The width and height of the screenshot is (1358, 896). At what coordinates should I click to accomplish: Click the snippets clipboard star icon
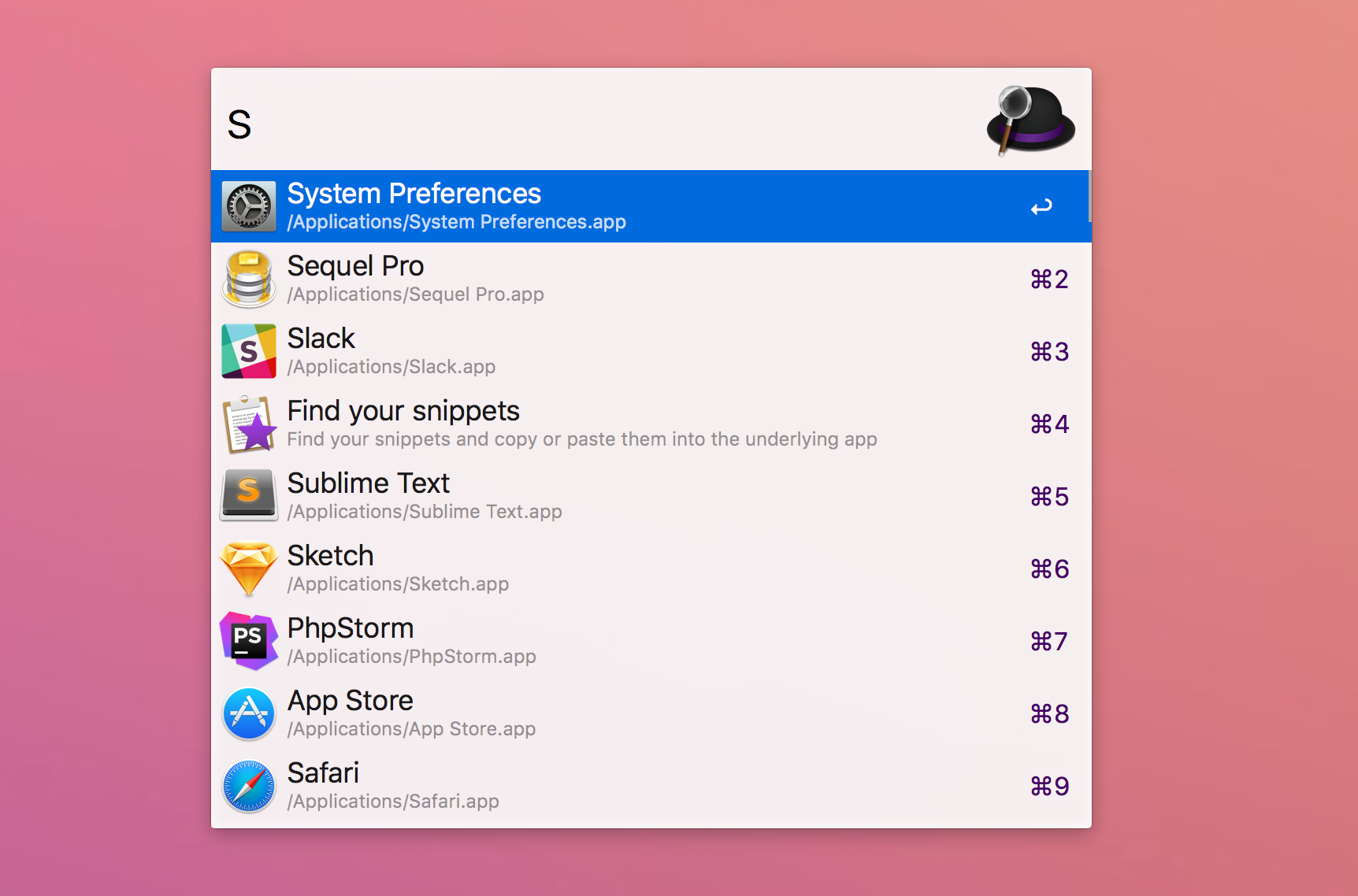tap(249, 424)
